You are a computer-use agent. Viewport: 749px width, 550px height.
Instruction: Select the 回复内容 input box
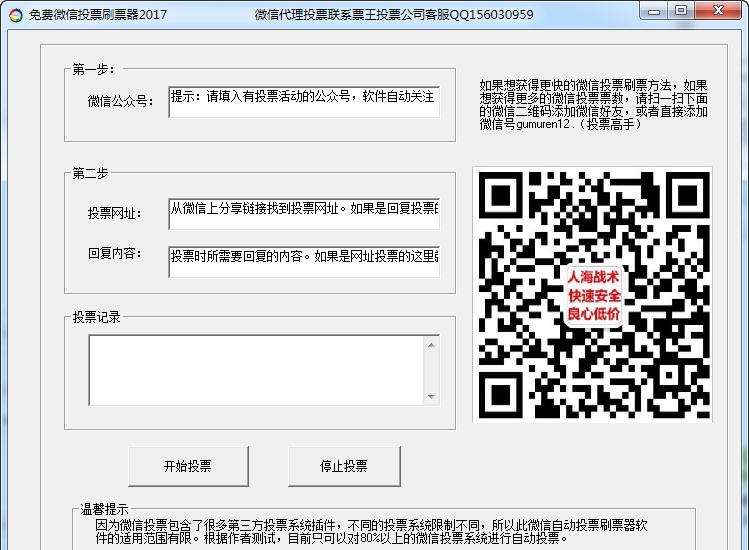click(x=304, y=262)
